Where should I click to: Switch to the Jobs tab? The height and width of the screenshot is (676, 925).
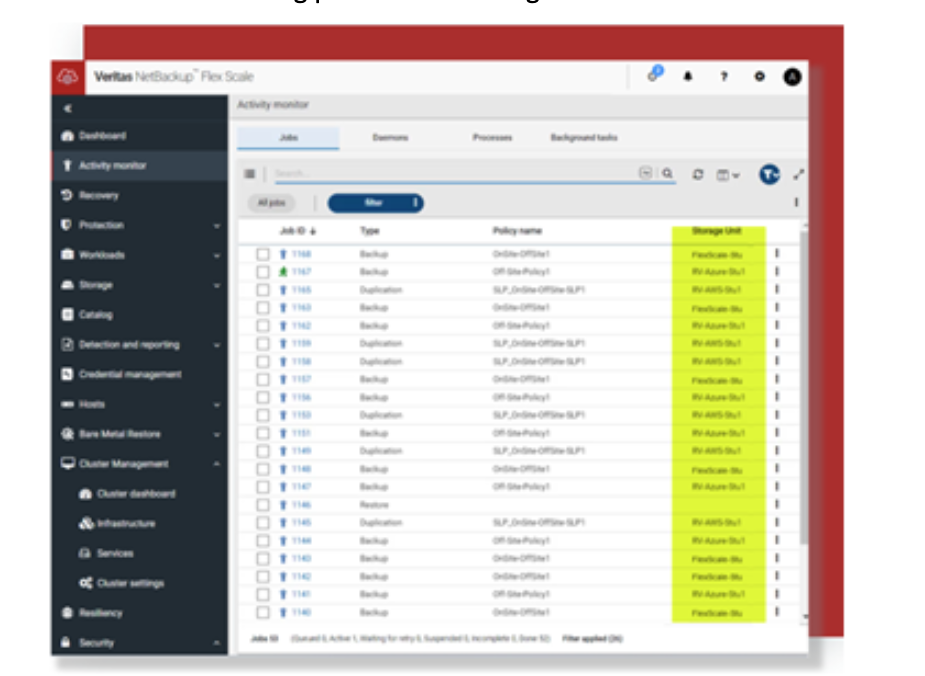coord(288,137)
